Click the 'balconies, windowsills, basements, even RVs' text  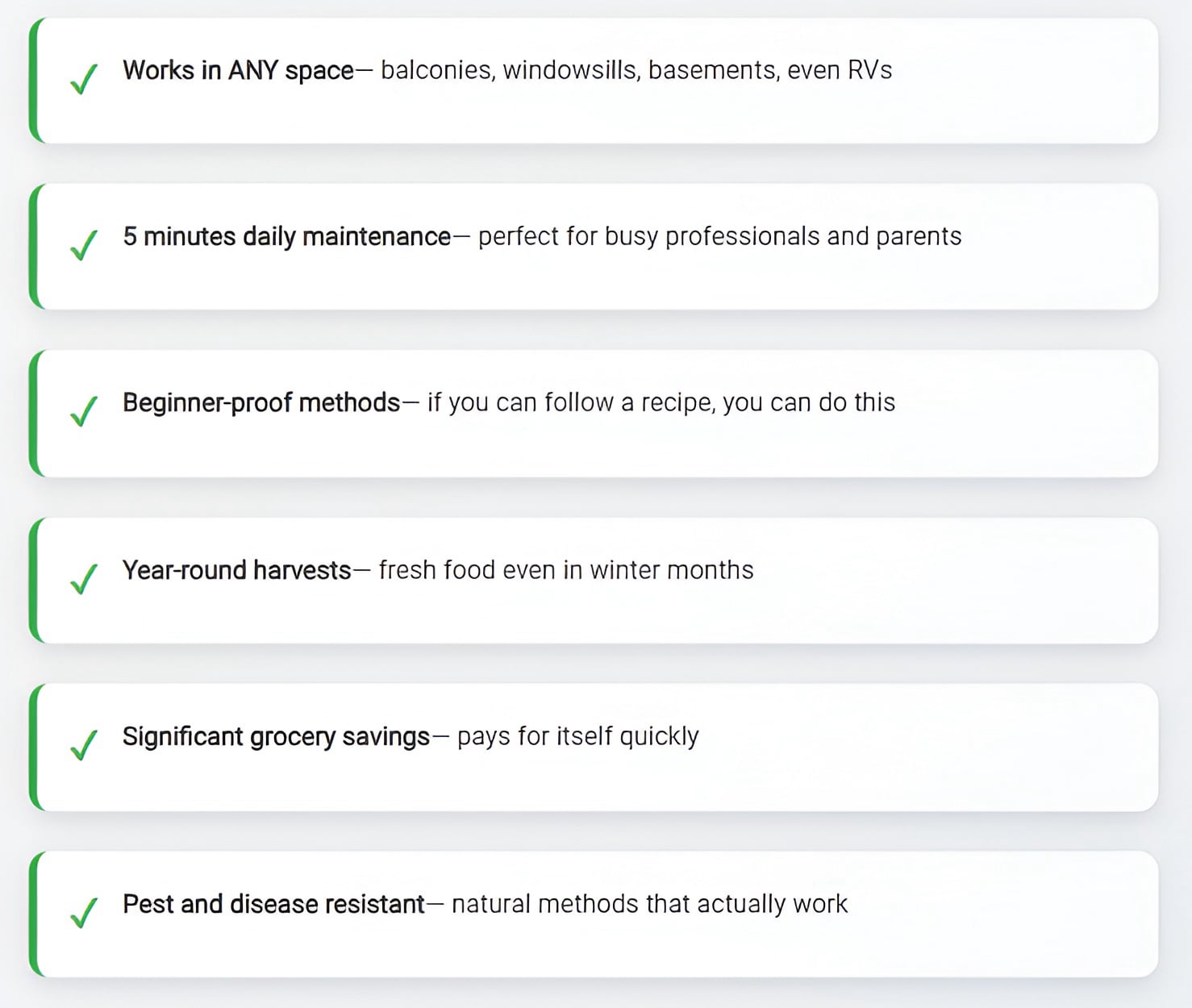coord(636,71)
